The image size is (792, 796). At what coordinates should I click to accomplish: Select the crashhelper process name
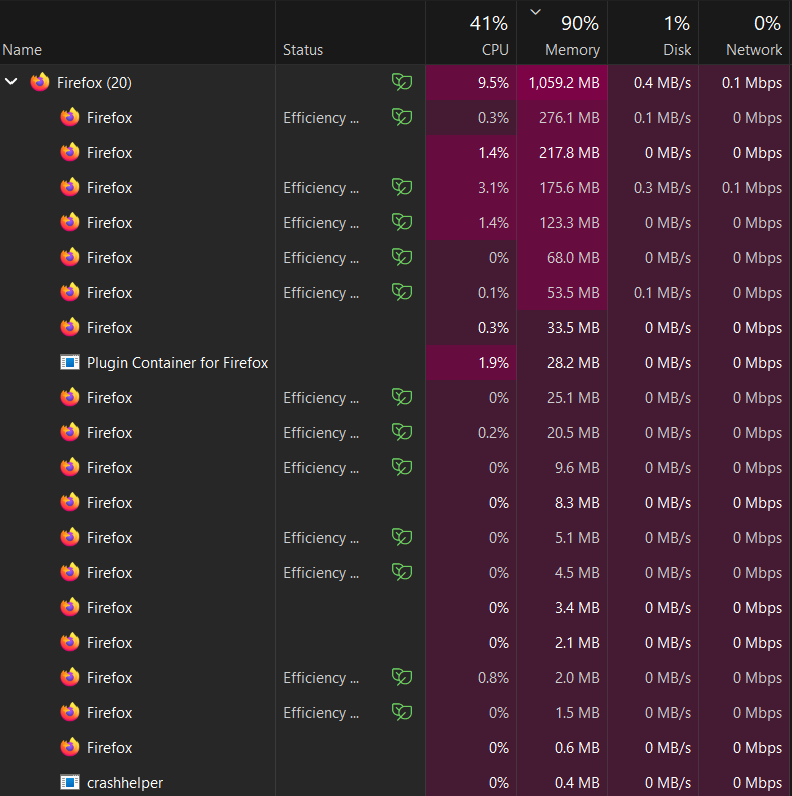pos(125,783)
